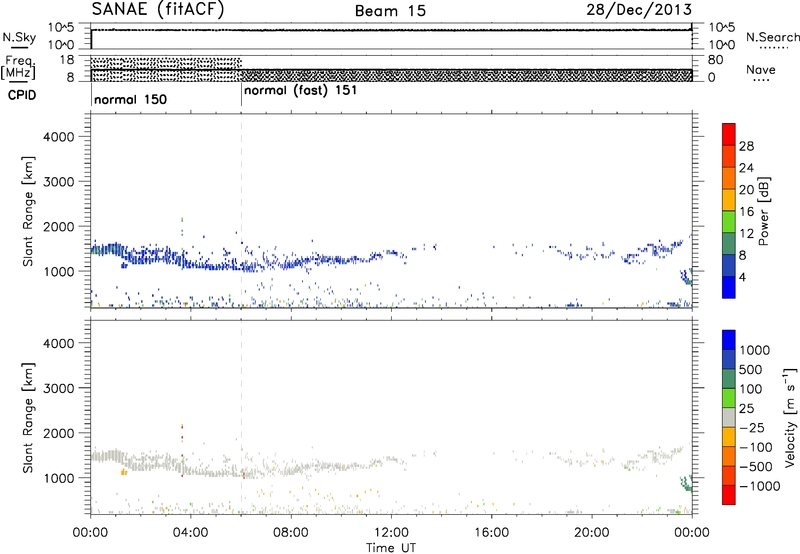
Task: Click the 28 label on the Power colorbar
Action: 746,146
